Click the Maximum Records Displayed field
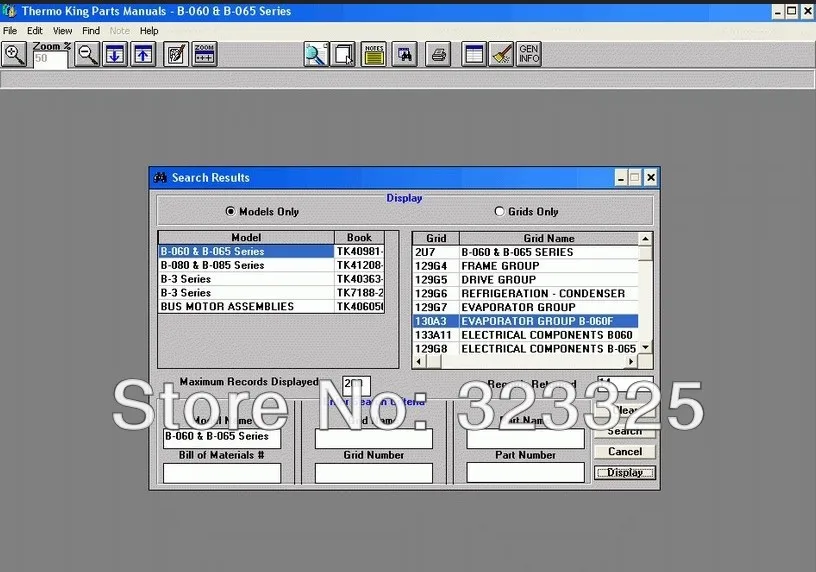The image size is (816, 572). tap(356, 385)
